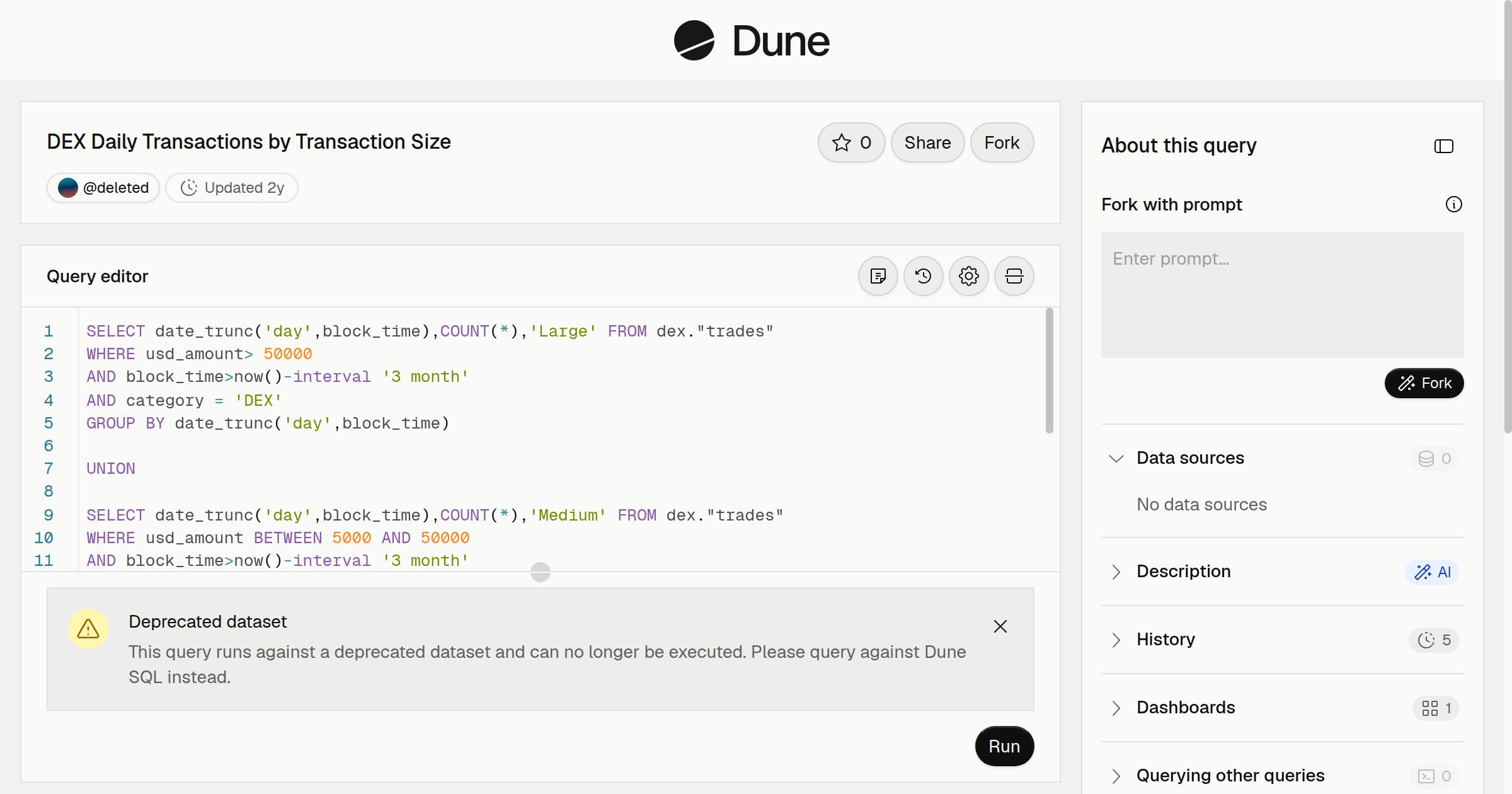Viewport: 1512px width, 794px height.
Task: Click the UNION keyword on line 7
Action: point(111,469)
